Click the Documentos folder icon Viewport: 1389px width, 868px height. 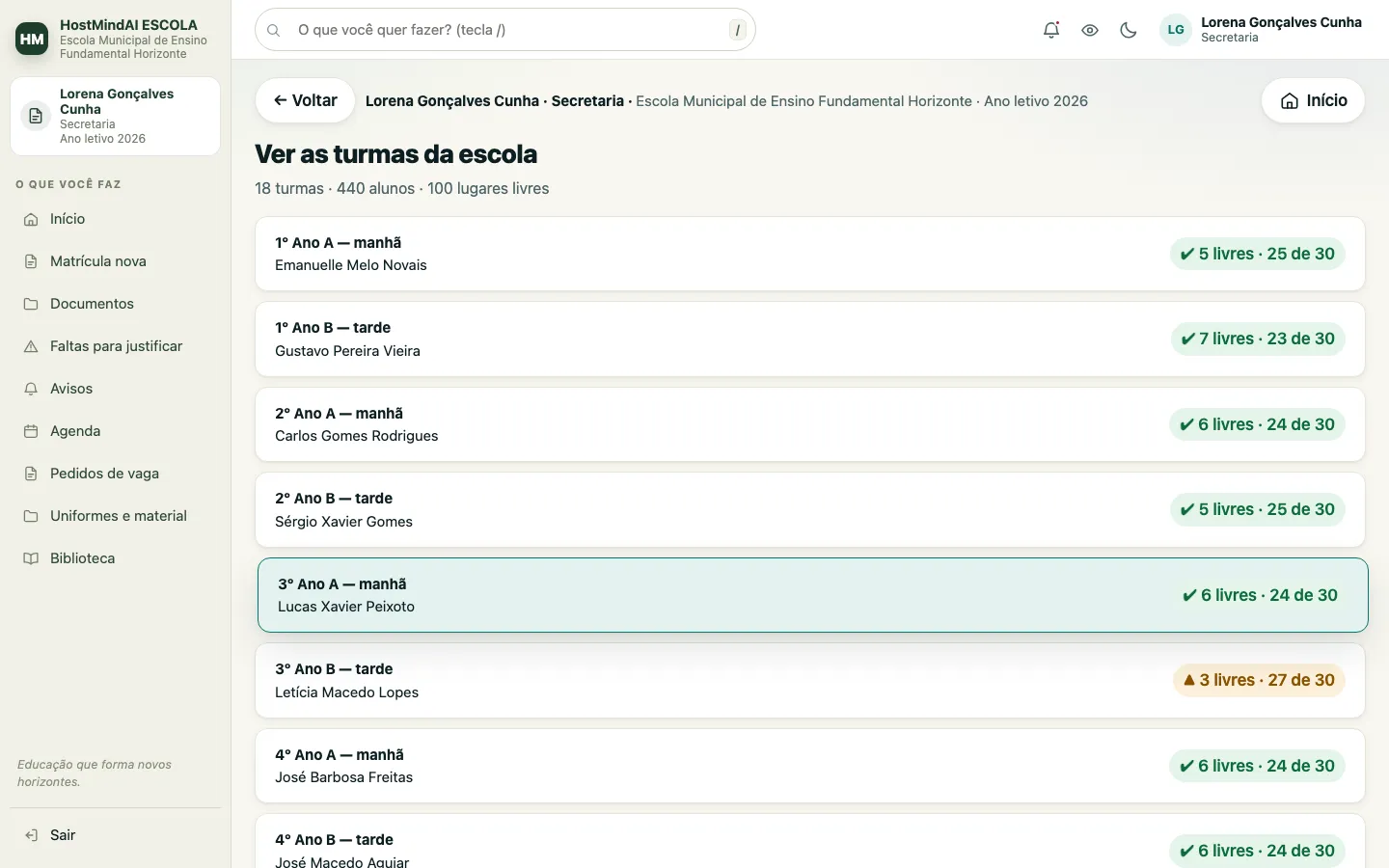tap(31, 304)
